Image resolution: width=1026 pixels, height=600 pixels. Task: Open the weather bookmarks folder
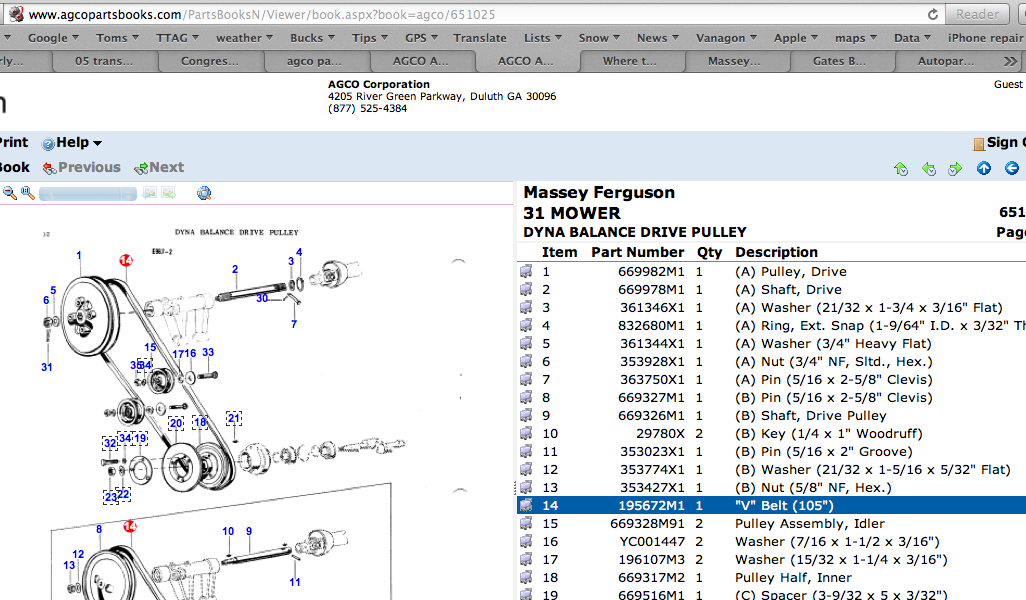pyautogui.click(x=244, y=38)
